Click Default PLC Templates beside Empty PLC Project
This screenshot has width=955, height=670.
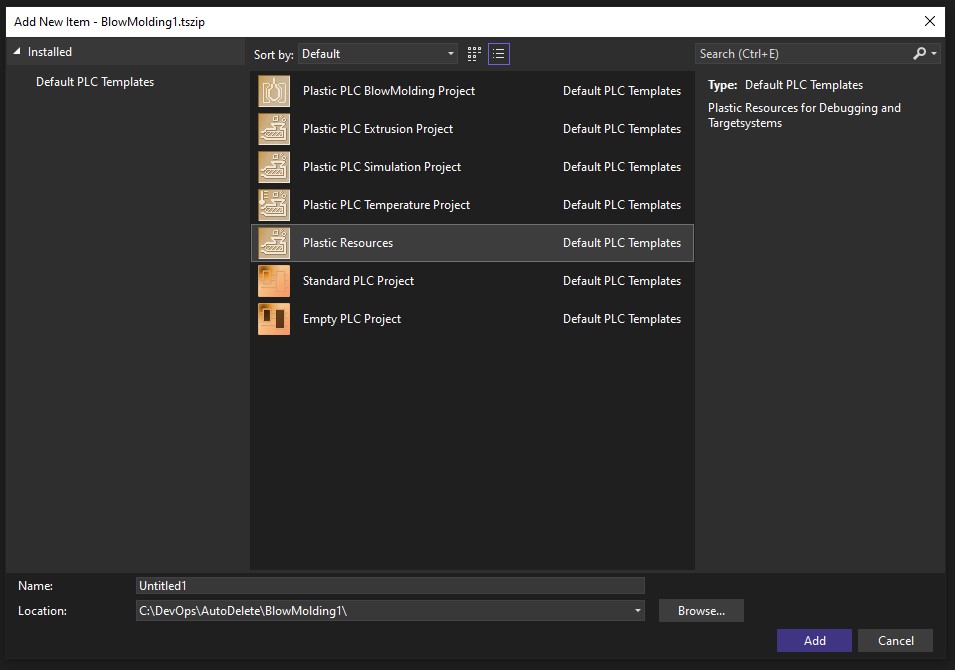click(x=622, y=319)
